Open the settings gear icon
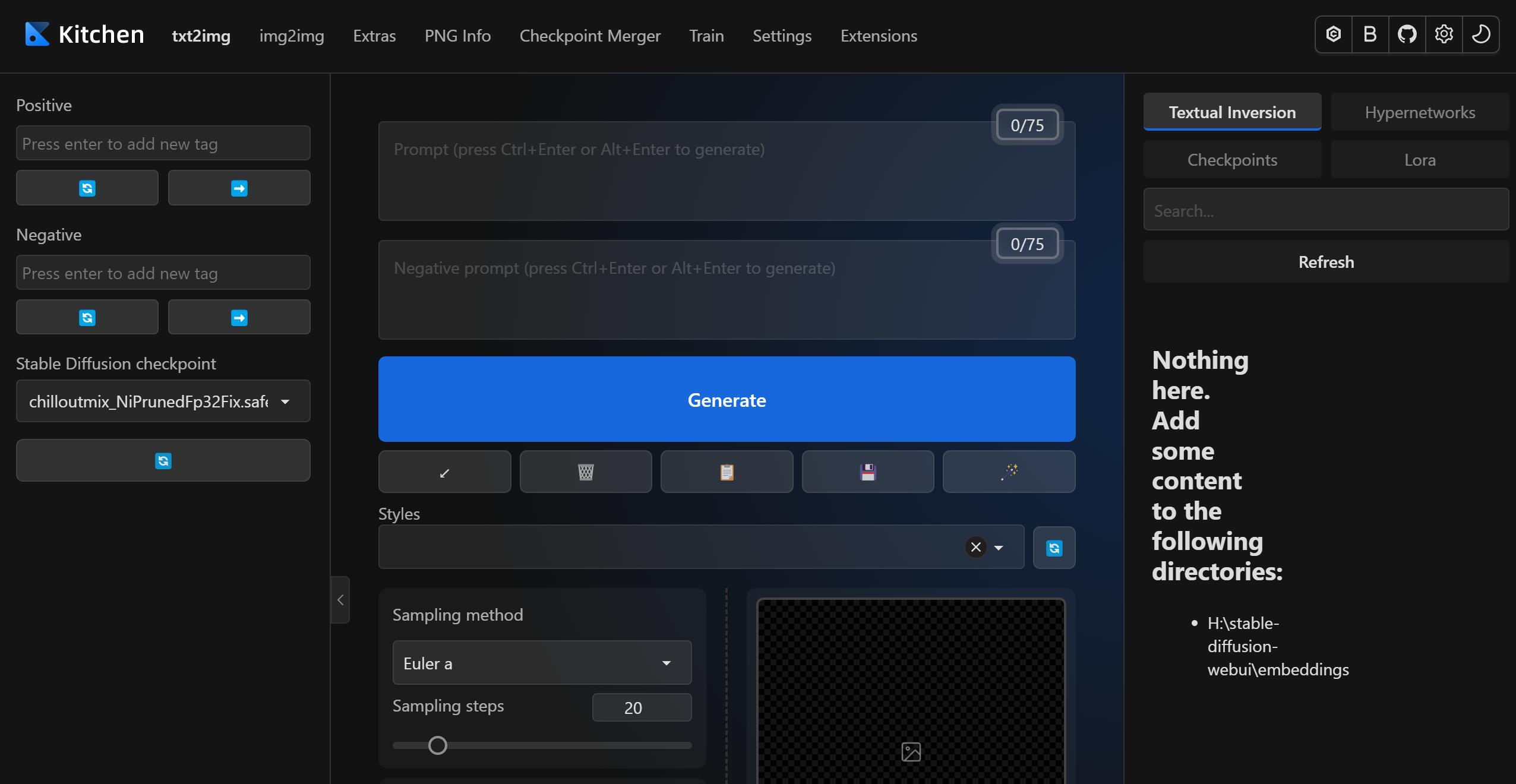Image resolution: width=1516 pixels, height=784 pixels. [x=1444, y=34]
